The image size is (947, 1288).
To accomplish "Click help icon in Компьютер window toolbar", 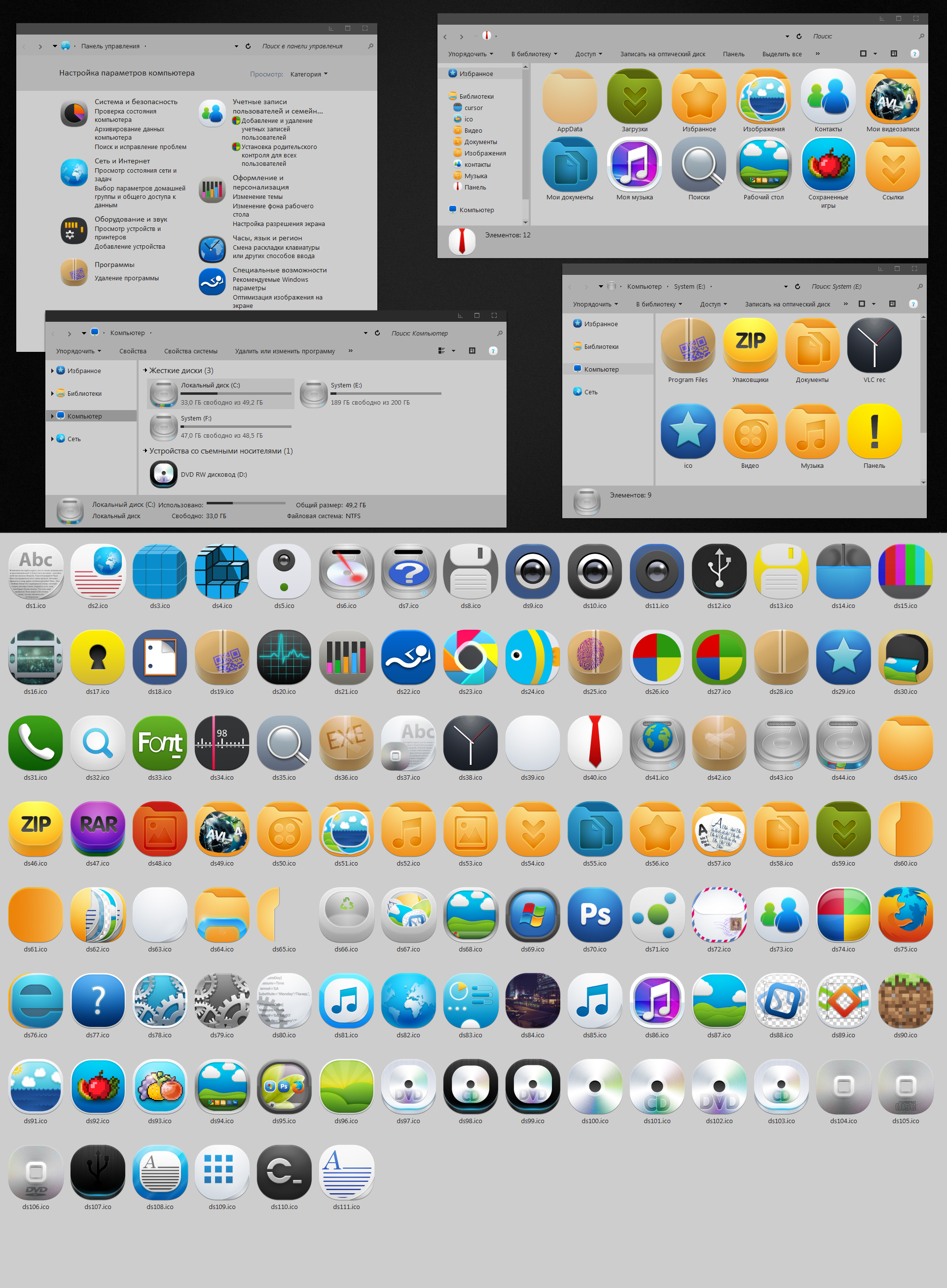I will [493, 351].
